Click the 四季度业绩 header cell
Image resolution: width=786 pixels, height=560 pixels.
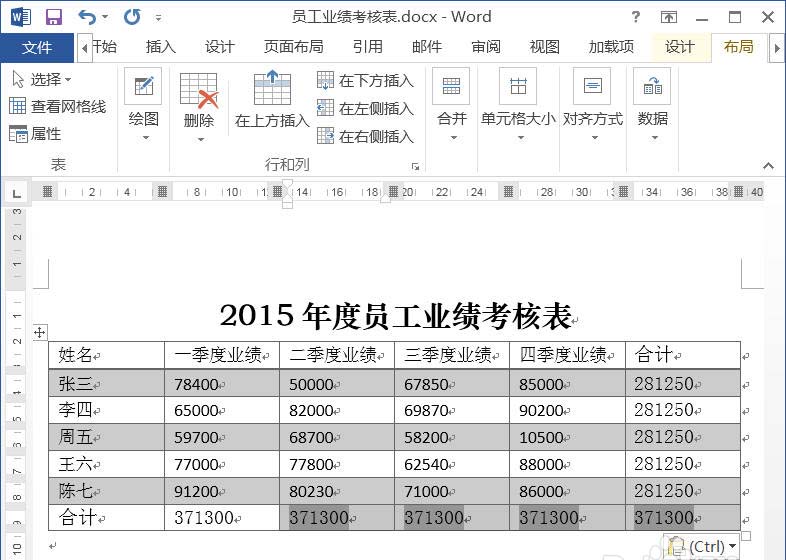pos(567,355)
